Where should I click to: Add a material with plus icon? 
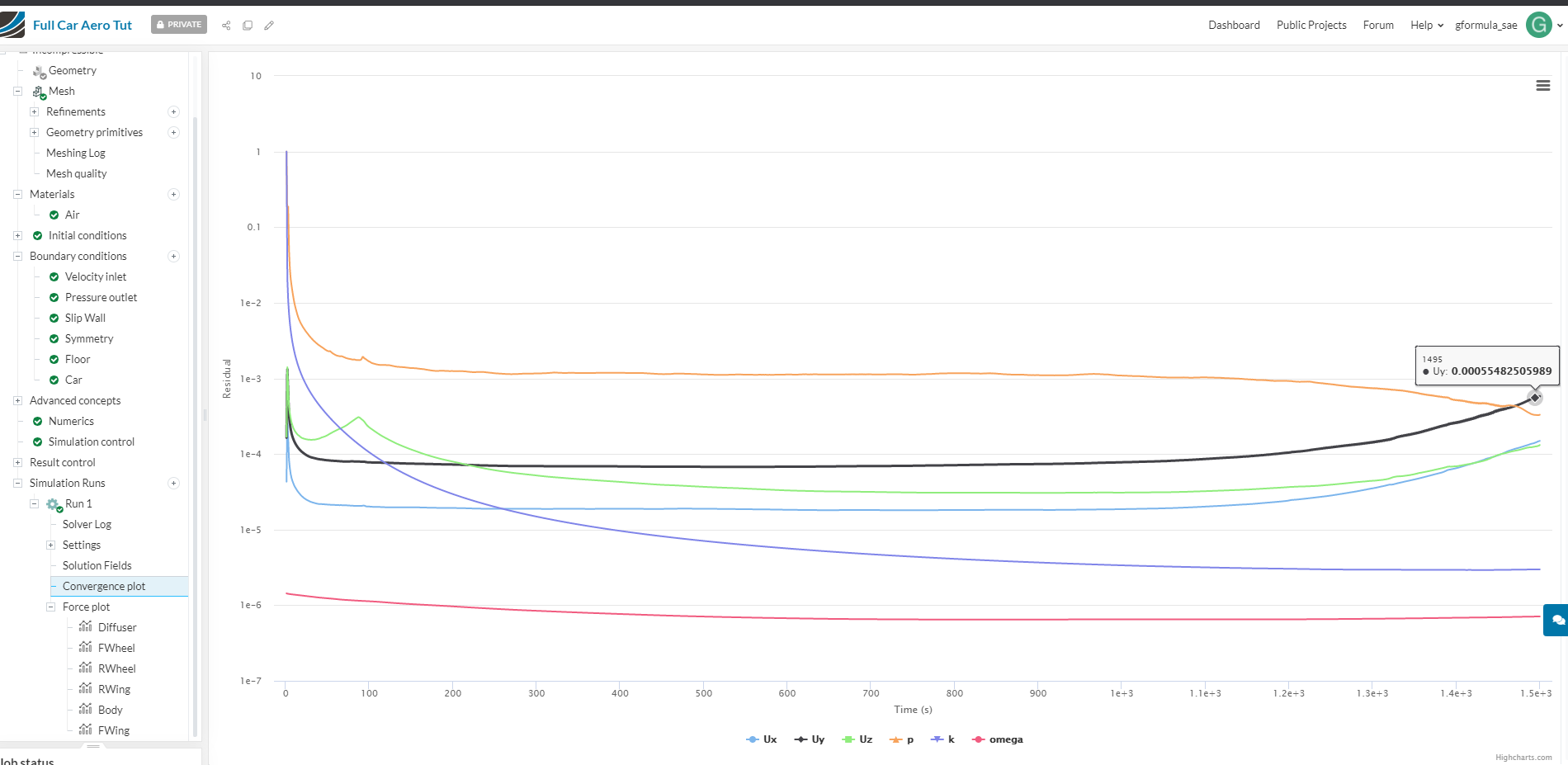coord(173,195)
